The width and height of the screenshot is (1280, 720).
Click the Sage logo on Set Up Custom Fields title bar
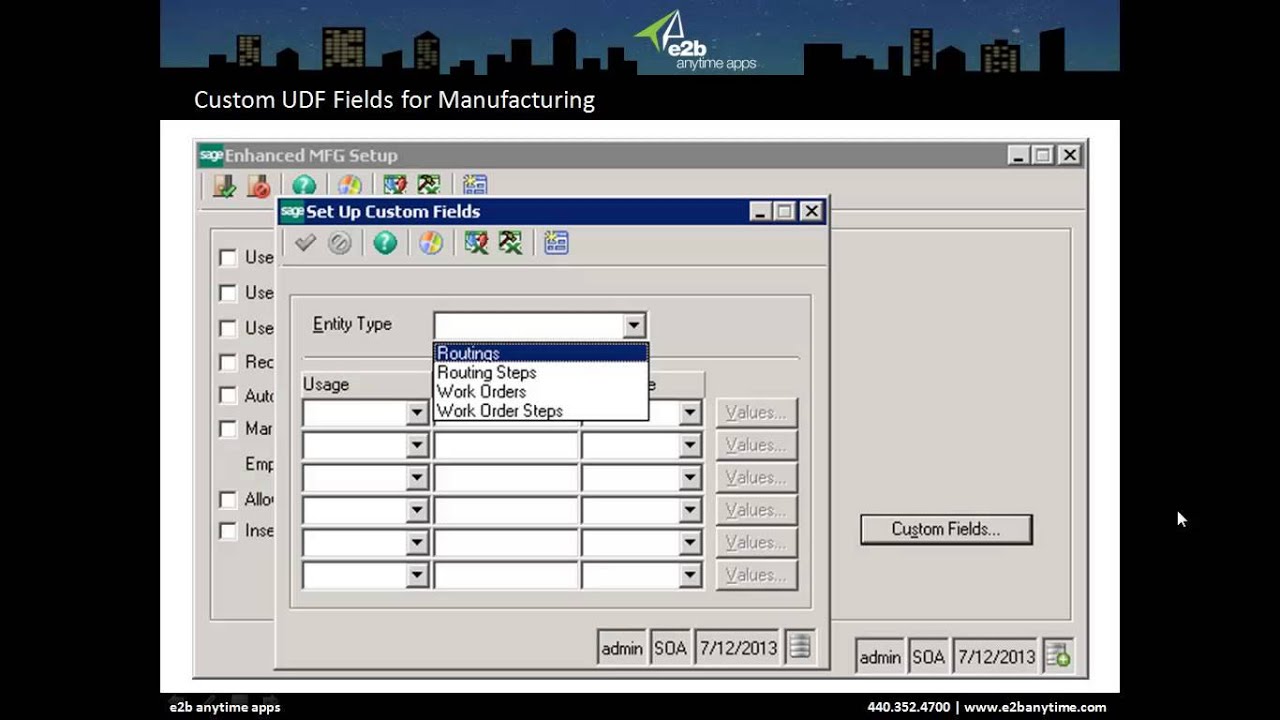tap(292, 211)
